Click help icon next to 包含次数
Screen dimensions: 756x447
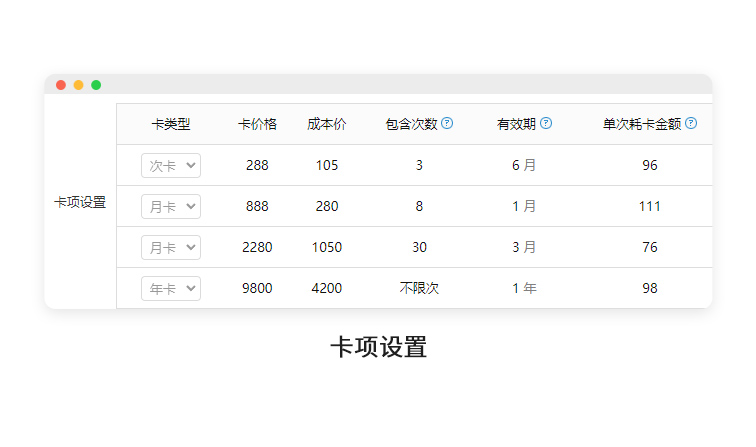447,123
